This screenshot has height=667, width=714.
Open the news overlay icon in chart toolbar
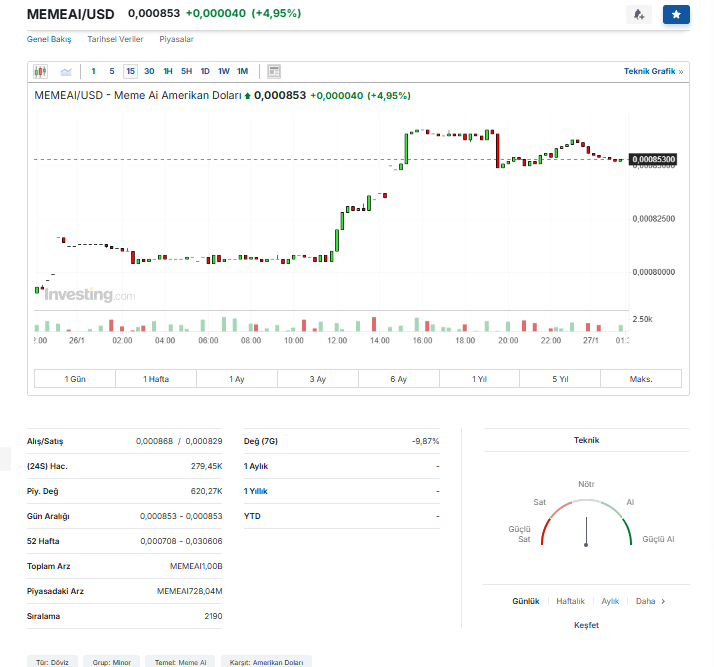pyautogui.click(x=274, y=71)
